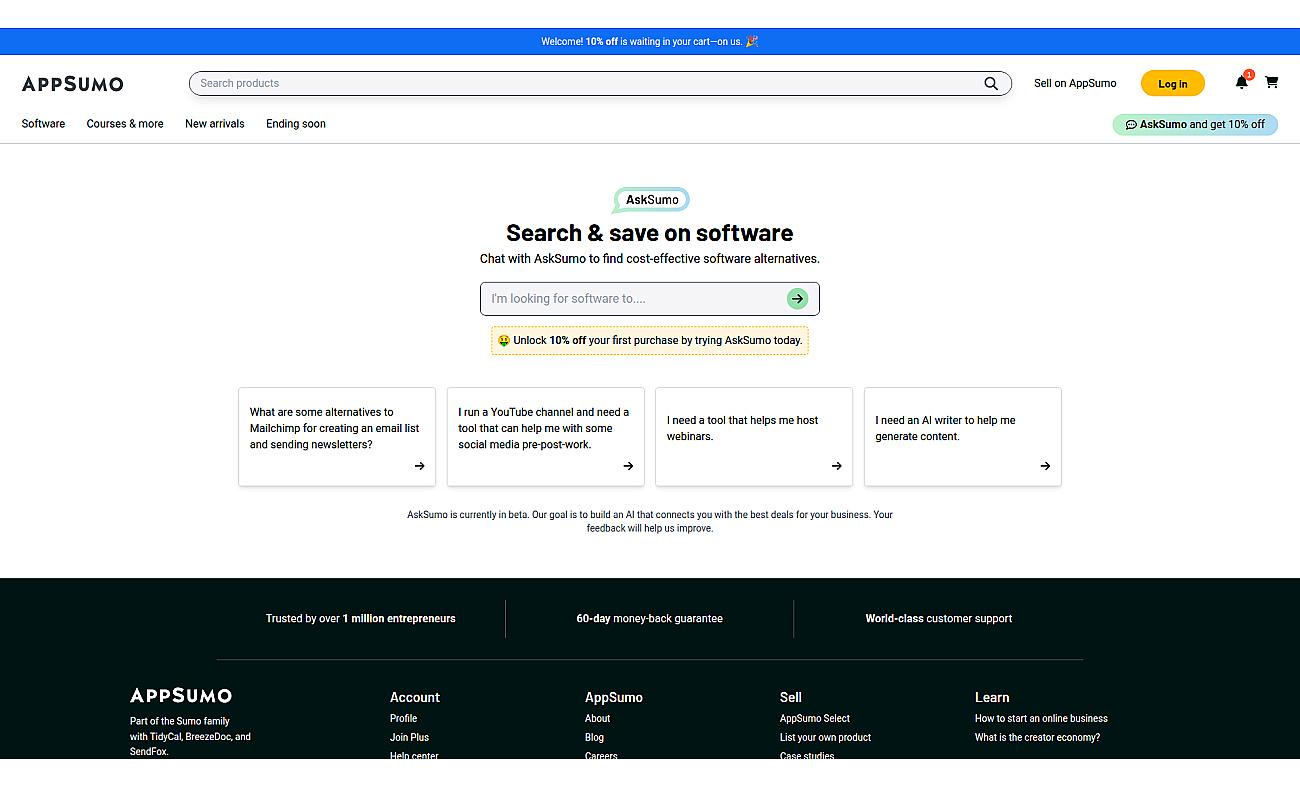
Task: Click the search magnifier icon
Action: (x=991, y=84)
